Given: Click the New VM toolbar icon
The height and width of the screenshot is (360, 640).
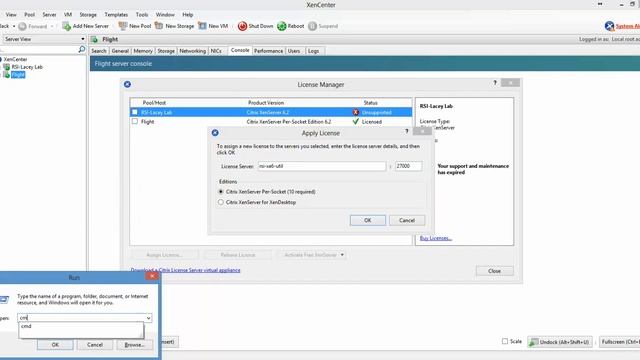Looking at the screenshot, I should click(202, 26).
